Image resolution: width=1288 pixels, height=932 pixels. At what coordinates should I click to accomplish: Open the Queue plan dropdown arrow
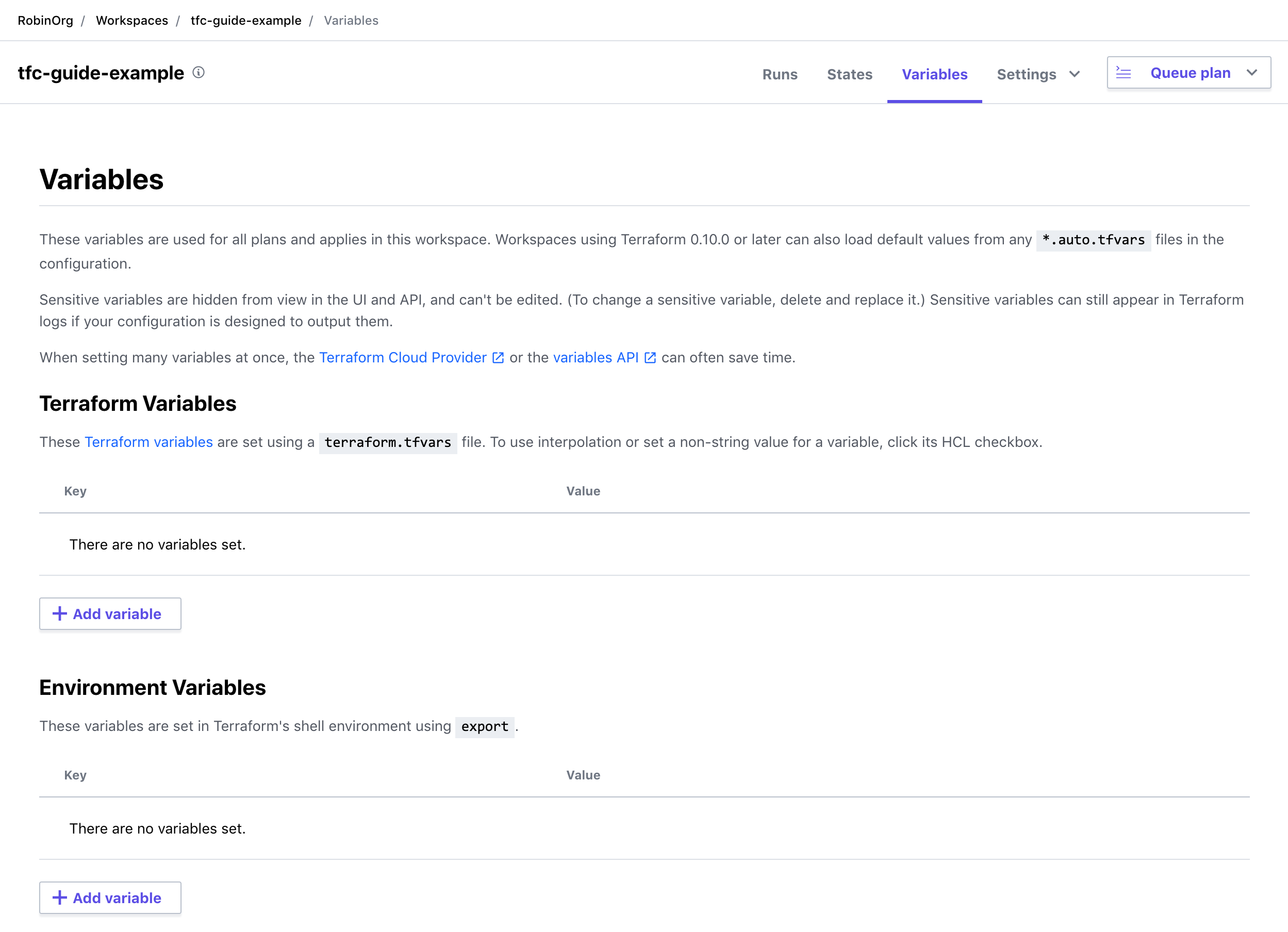(1252, 73)
